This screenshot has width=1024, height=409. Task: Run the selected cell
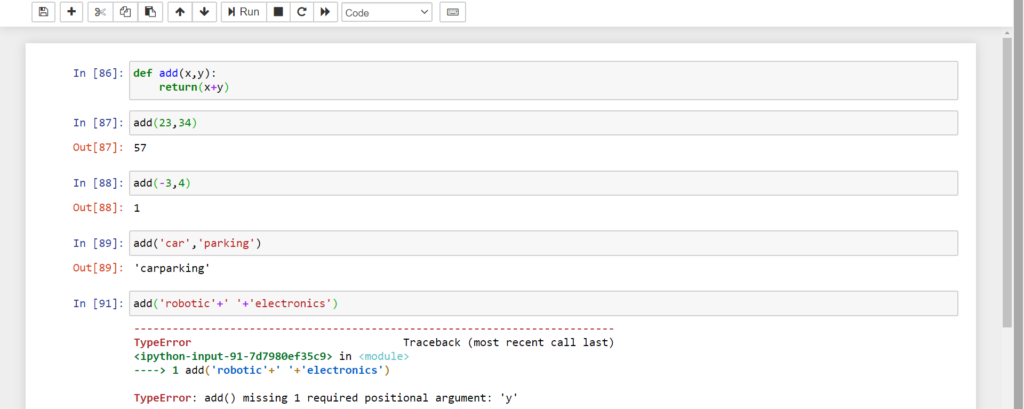tap(244, 12)
